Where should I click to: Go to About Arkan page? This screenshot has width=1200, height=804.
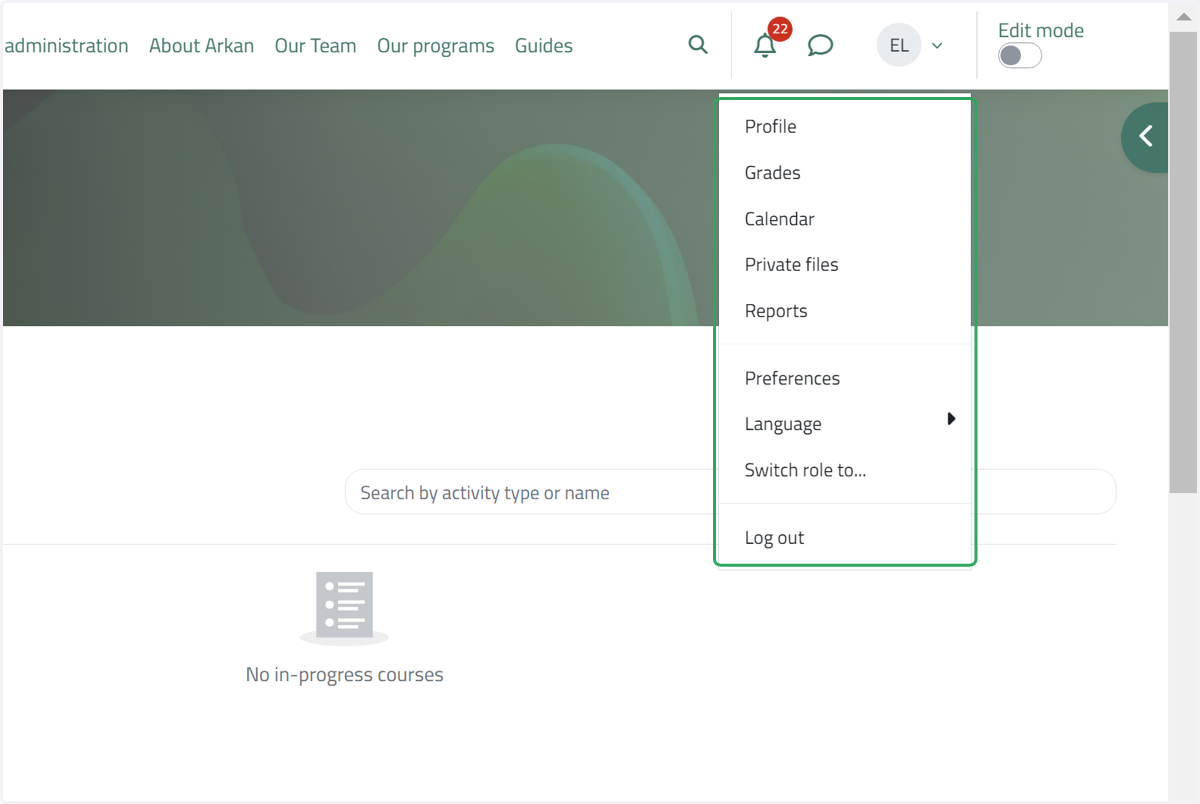pyautogui.click(x=201, y=46)
